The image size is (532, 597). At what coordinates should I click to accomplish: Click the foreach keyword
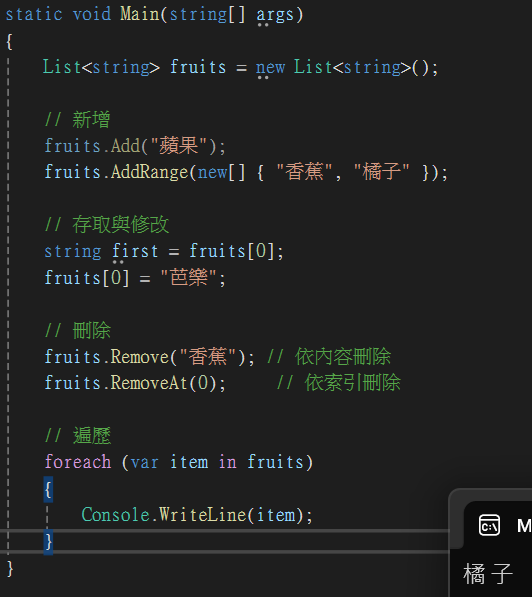(78, 462)
